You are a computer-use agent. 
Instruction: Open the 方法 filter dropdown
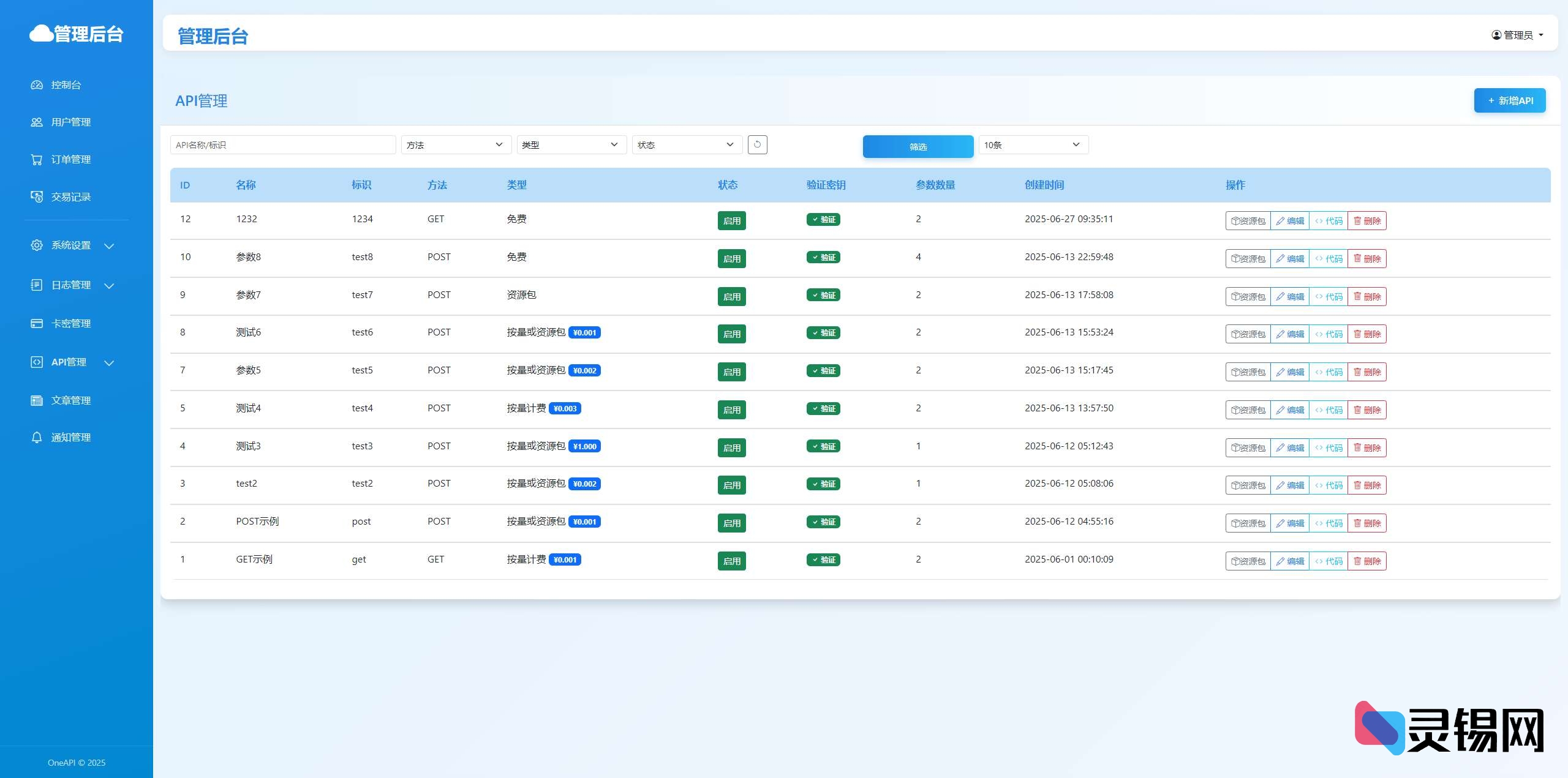[x=456, y=145]
